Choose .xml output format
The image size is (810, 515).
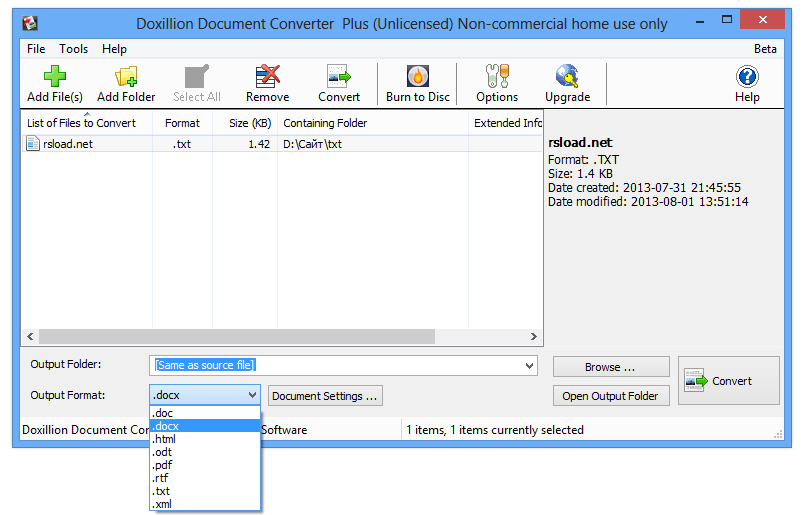pyautogui.click(x=205, y=504)
